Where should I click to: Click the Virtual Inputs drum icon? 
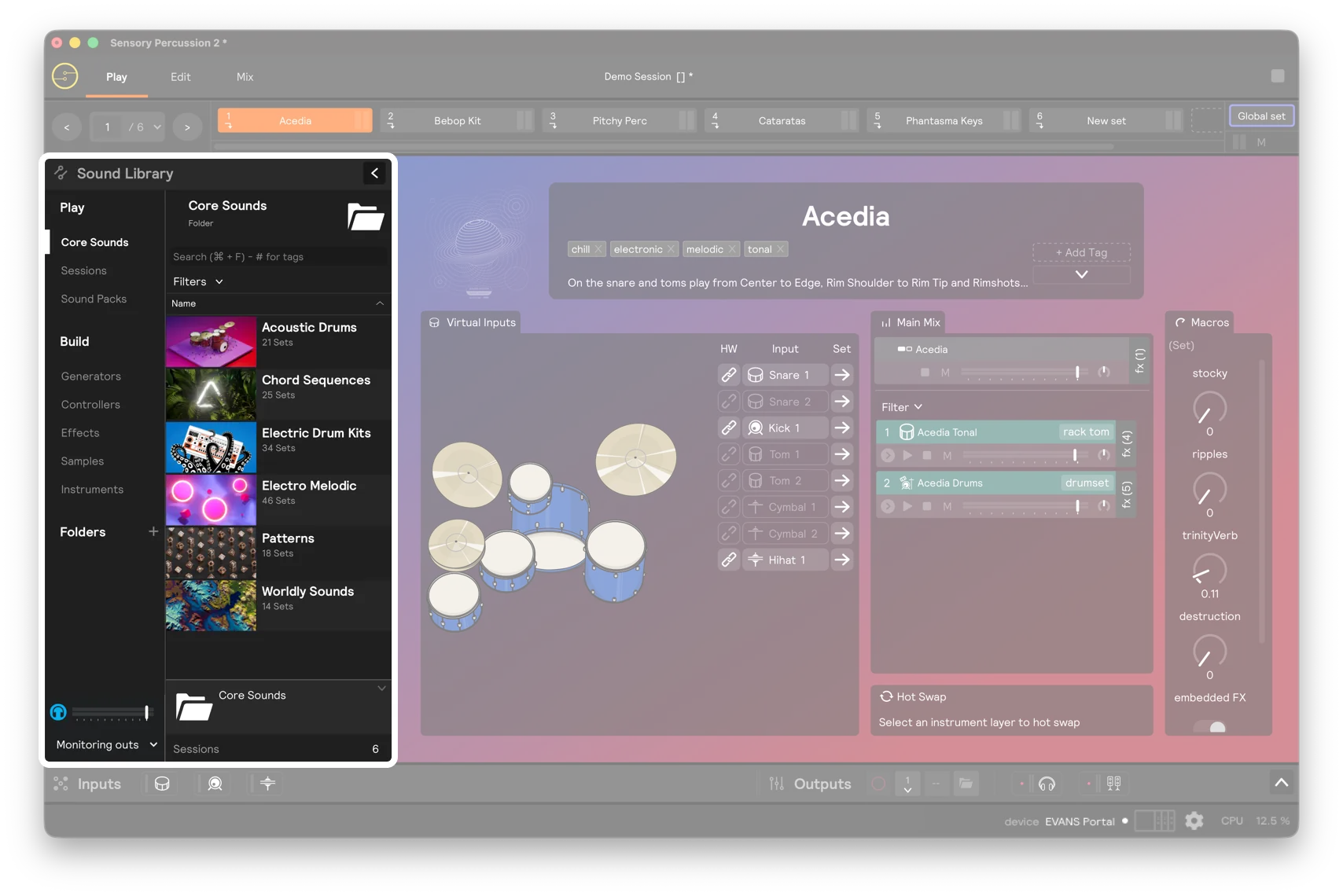point(433,322)
